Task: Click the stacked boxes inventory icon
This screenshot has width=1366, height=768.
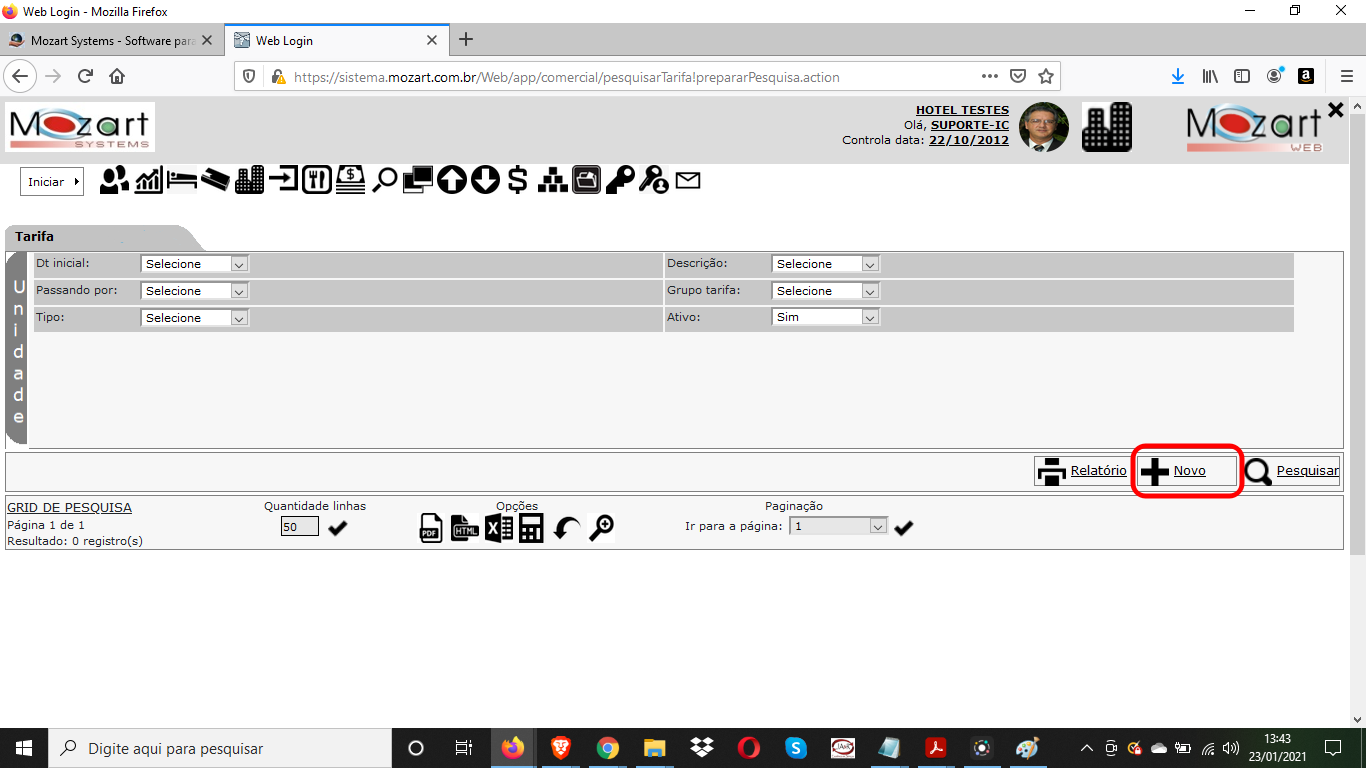Action: [x=553, y=180]
